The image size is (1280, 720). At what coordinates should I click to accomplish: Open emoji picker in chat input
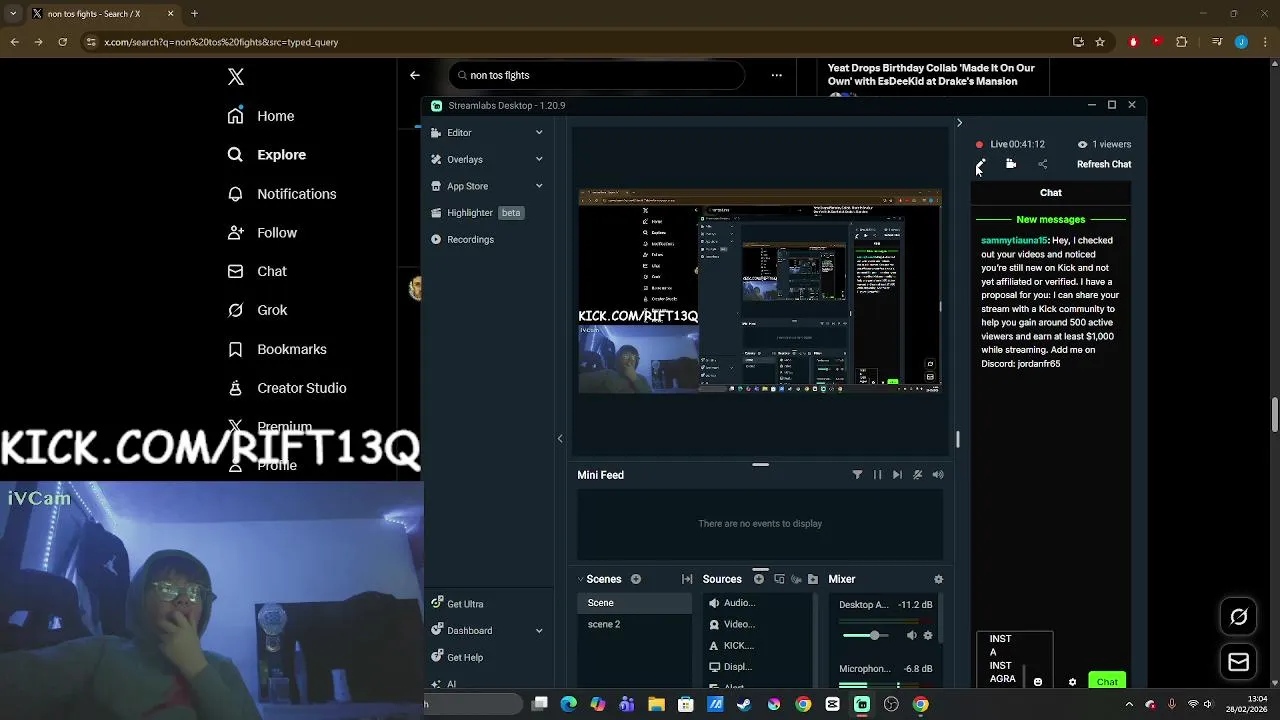click(1038, 682)
